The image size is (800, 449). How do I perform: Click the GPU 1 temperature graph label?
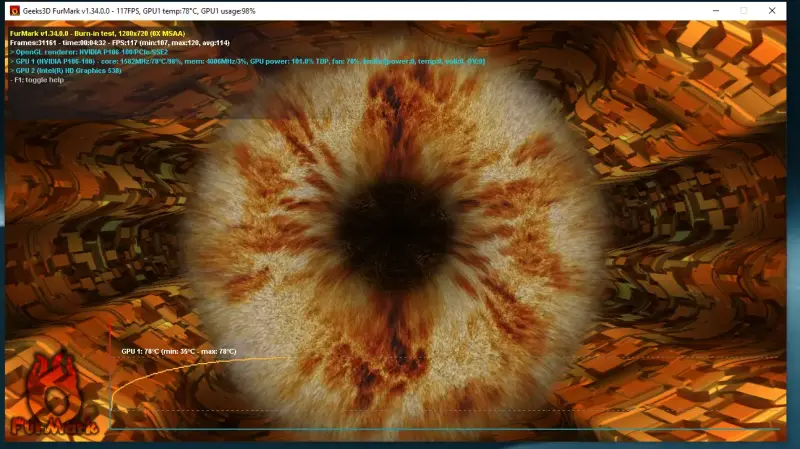tap(179, 352)
